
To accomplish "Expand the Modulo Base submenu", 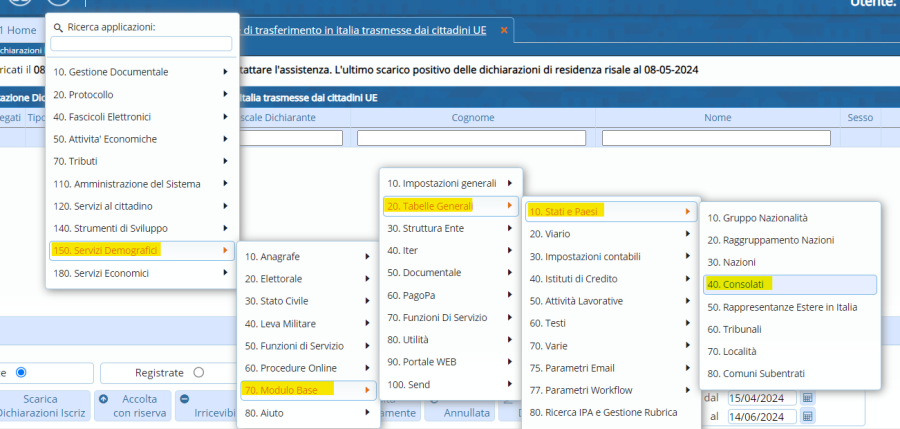I will pos(308,389).
